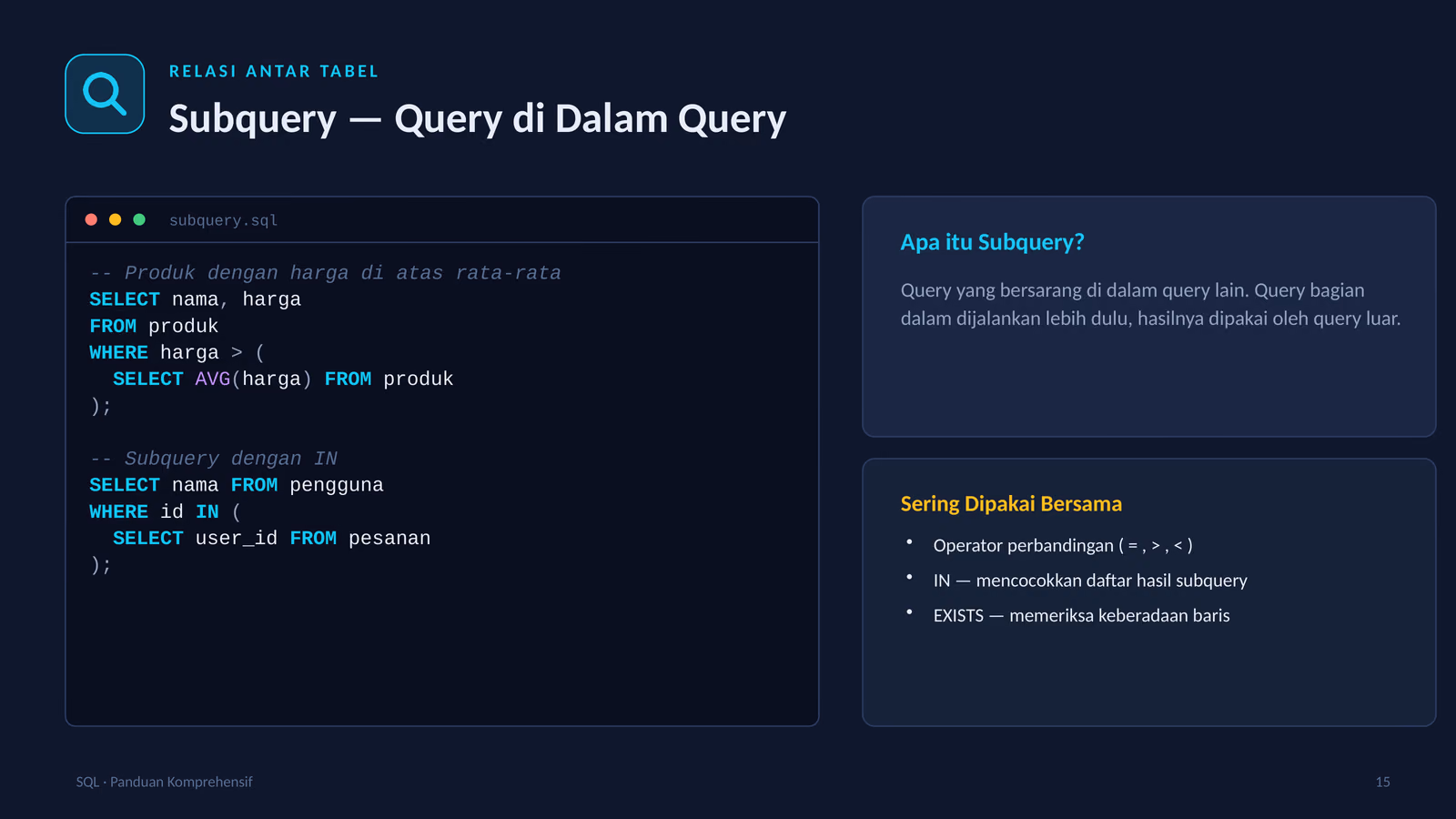Click the line 'WHERE harga > ('
This screenshot has height=819, width=1456.
177,352
